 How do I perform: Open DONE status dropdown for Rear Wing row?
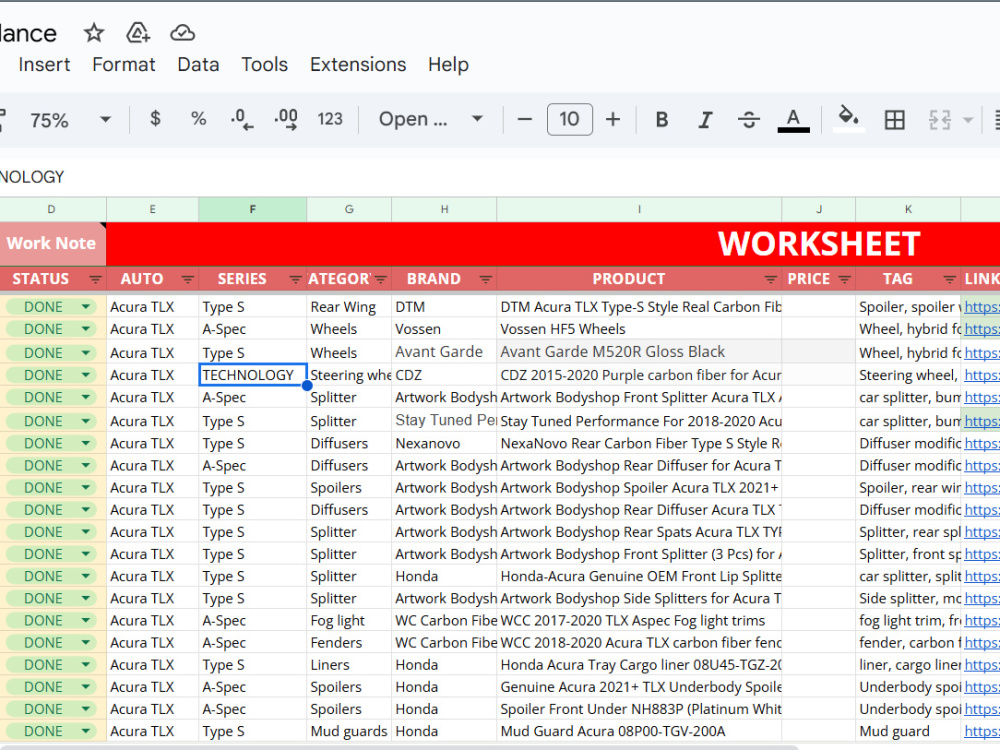85,307
